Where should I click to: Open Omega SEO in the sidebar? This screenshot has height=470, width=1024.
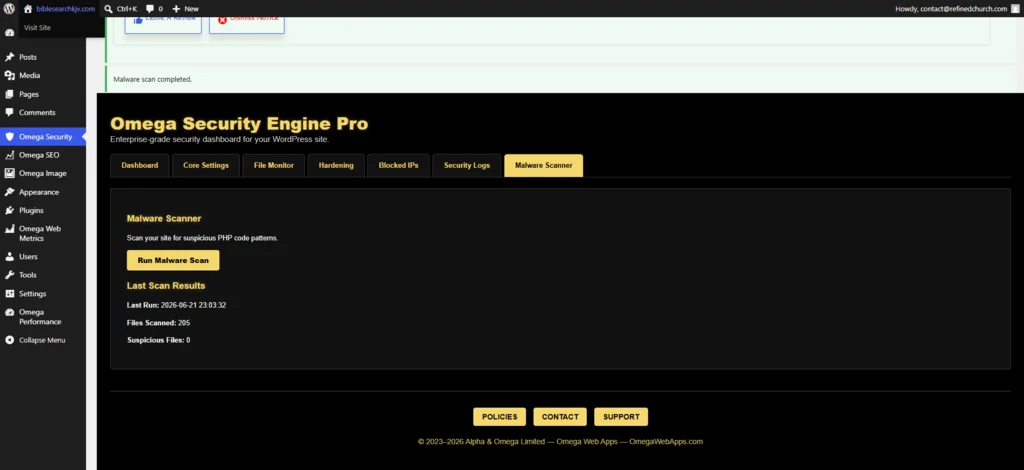click(x=43, y=155)
